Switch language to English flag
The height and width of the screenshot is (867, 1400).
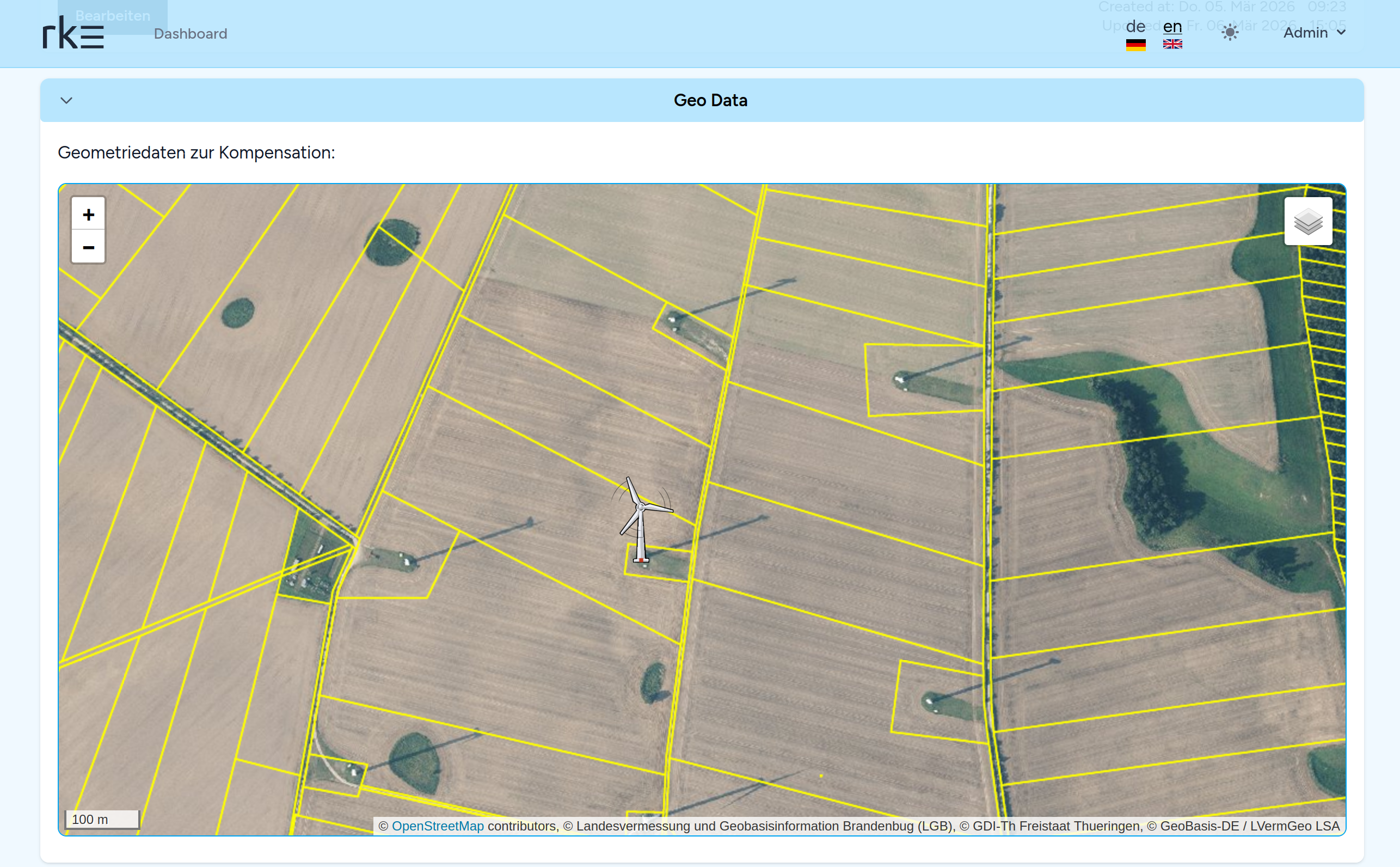(x=1172, y=44)
